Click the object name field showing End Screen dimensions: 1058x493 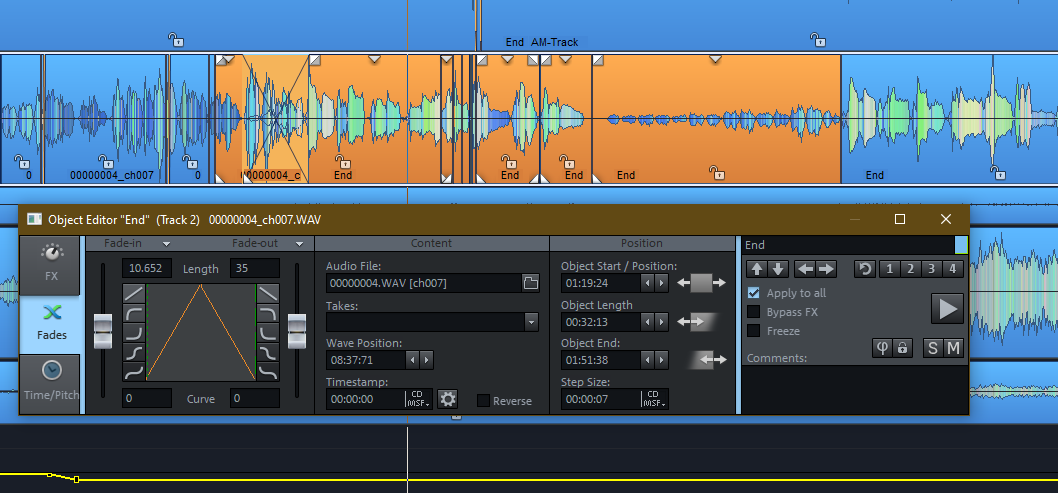(848, 245)
